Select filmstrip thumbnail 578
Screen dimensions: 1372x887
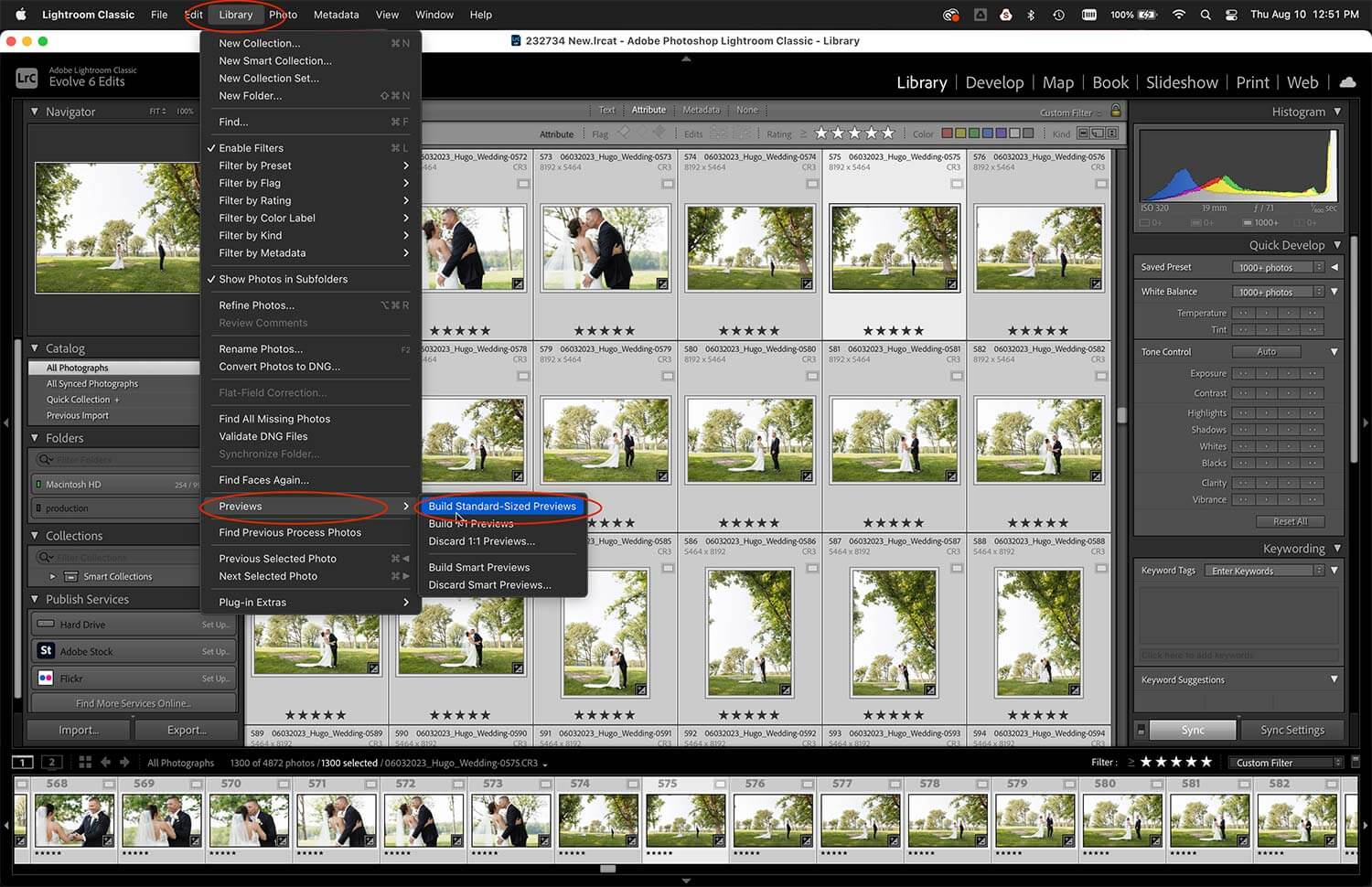click(948, 820)
